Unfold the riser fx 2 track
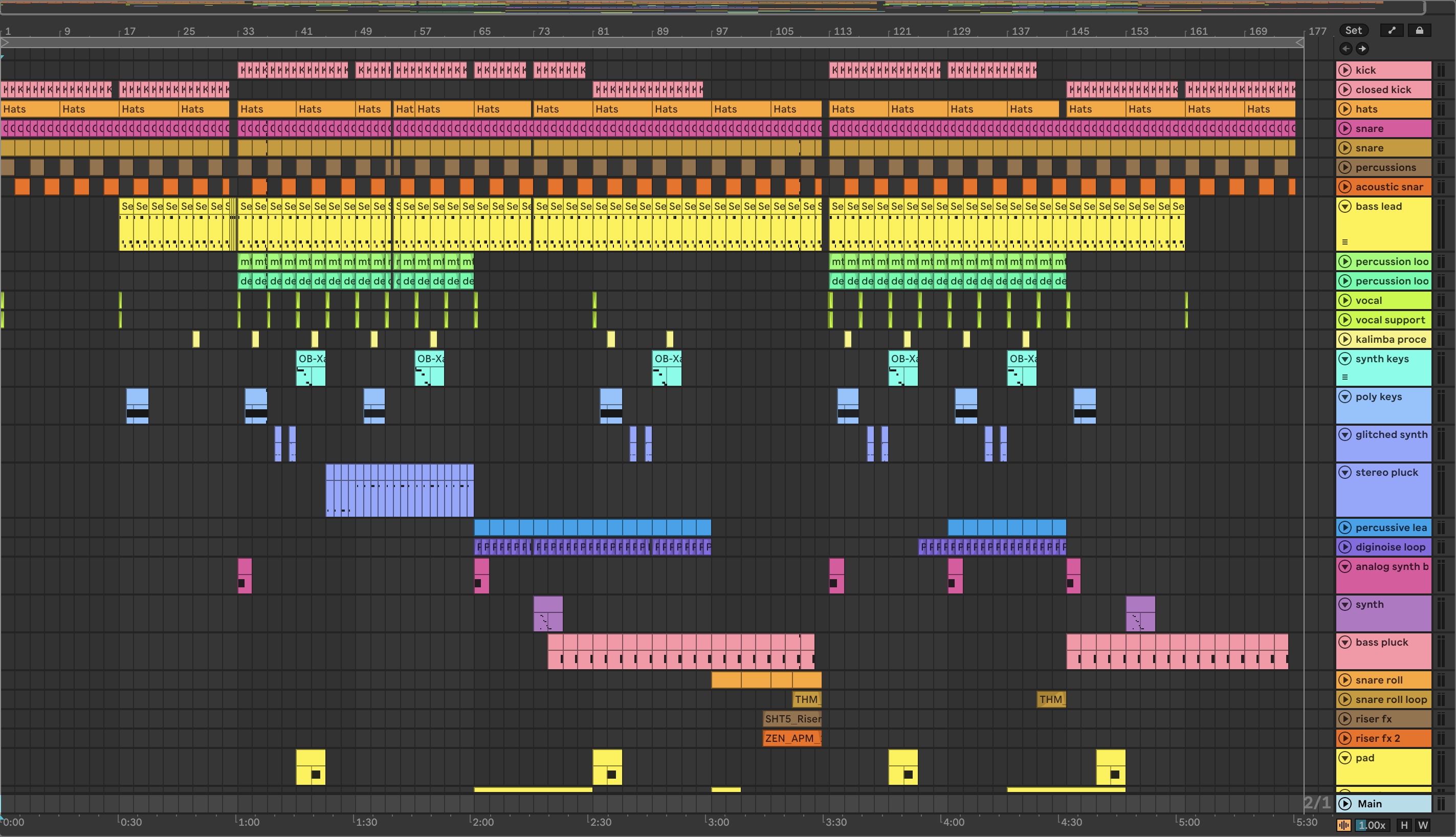Screen dimensions: 1456x837 click(1345, 738)
